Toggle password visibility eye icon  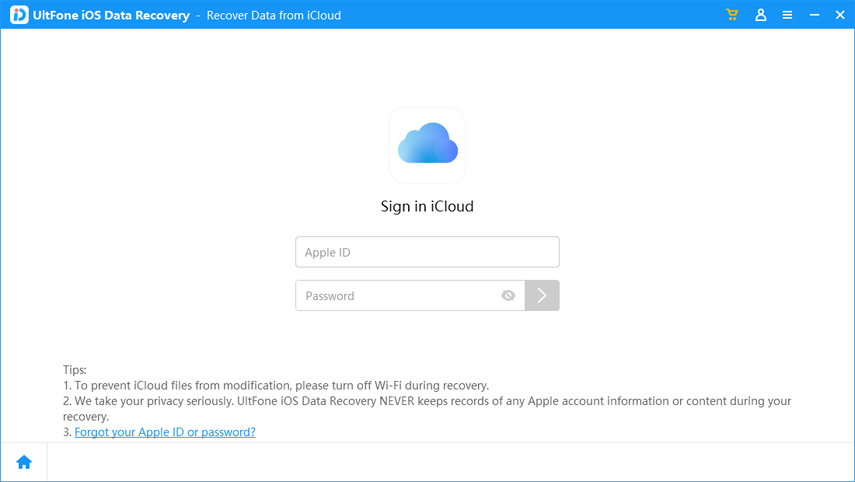point(508,296)
